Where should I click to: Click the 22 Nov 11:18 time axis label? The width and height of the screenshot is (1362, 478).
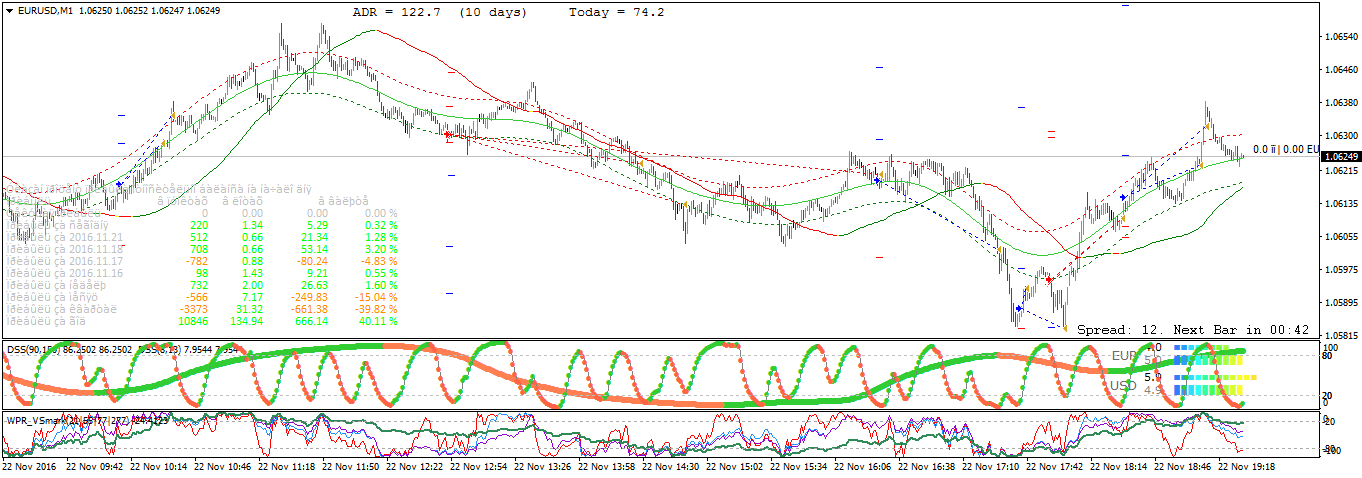(x=287, y=466)
